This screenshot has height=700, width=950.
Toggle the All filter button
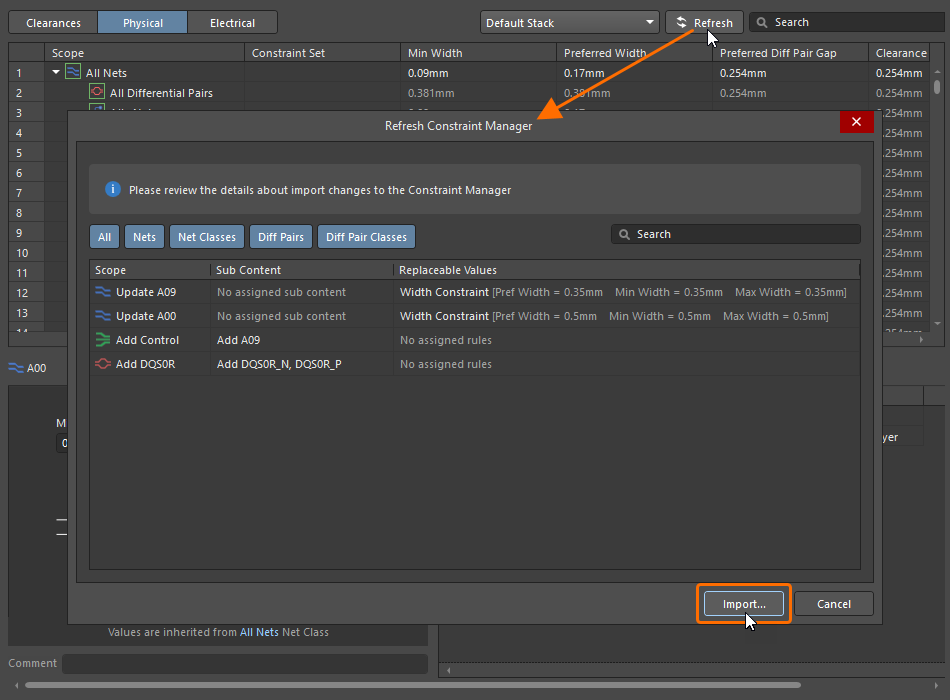click(x=103, y=237)
